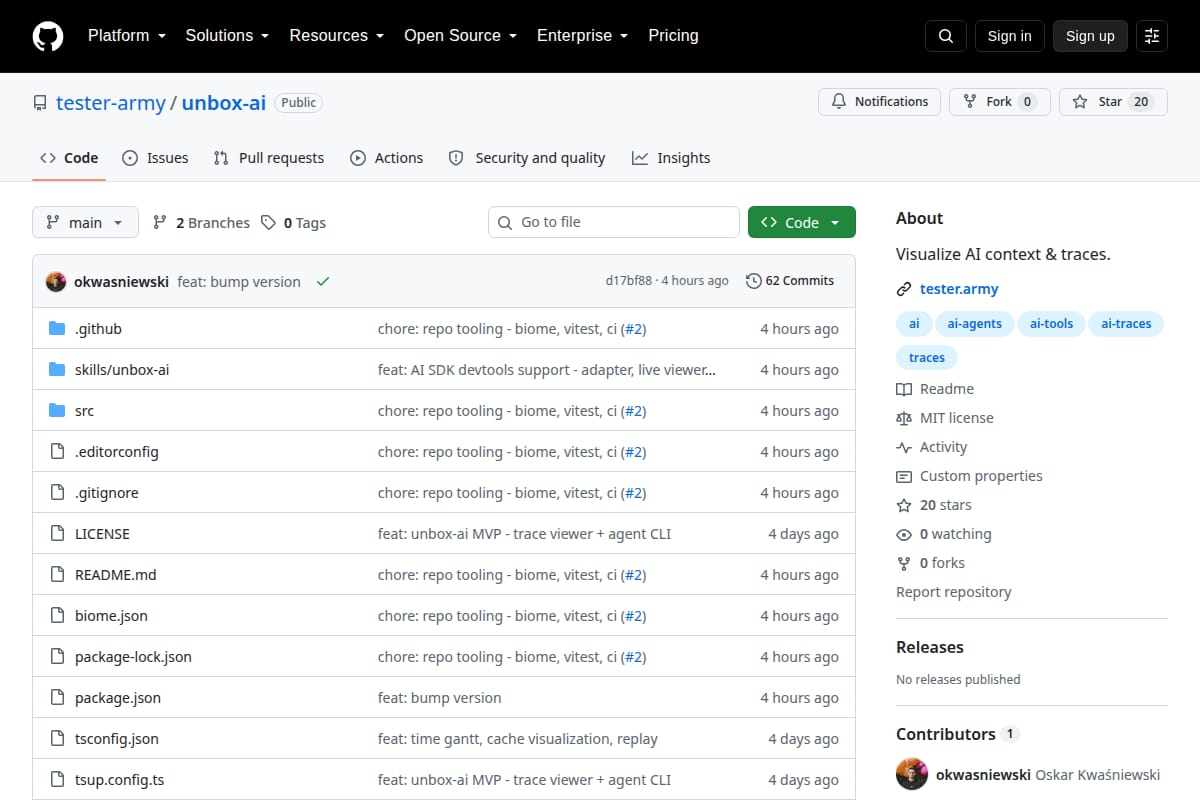Select the traces topic tag

(927, 357)
